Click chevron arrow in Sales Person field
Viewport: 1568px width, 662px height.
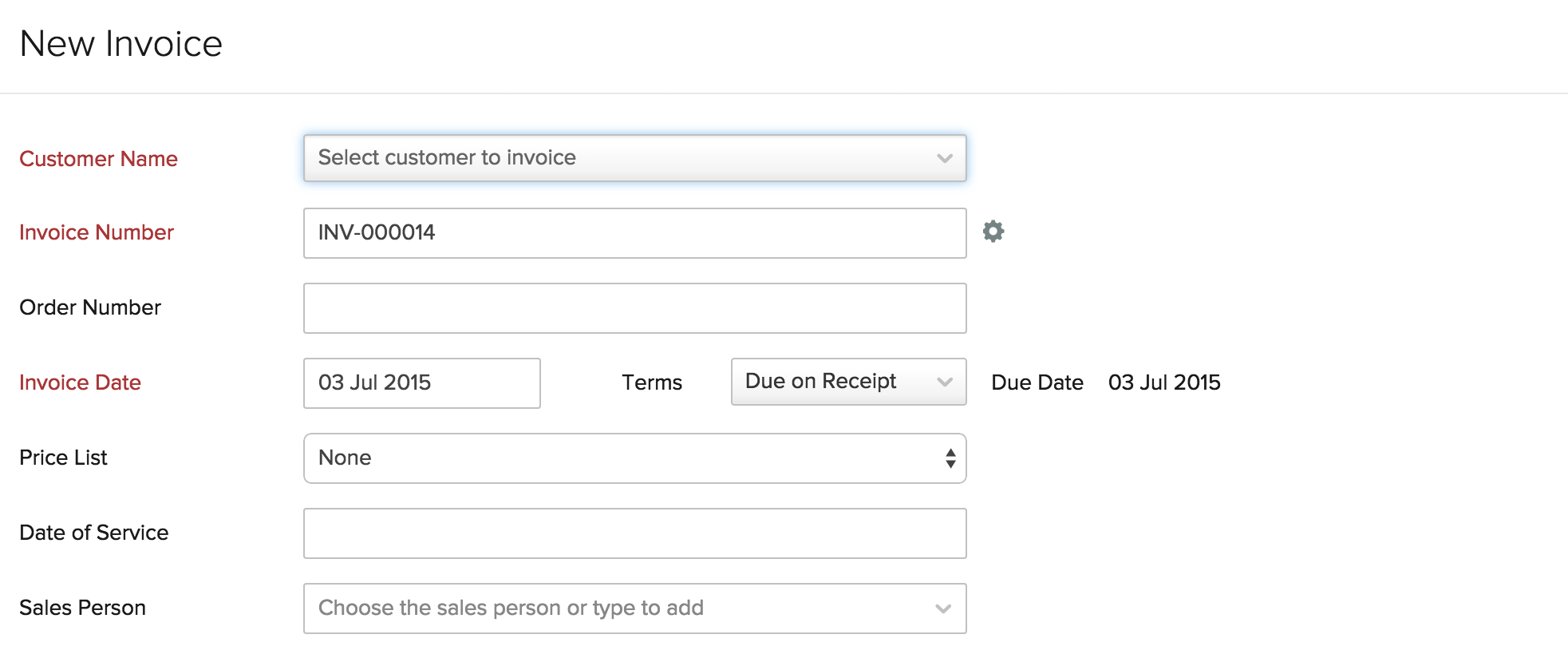pos(943,608)
